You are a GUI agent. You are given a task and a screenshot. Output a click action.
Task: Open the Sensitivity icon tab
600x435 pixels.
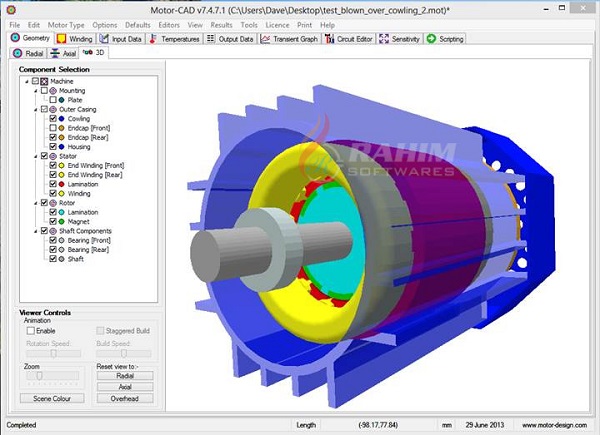pyautogui.click(x=384, y=39)
